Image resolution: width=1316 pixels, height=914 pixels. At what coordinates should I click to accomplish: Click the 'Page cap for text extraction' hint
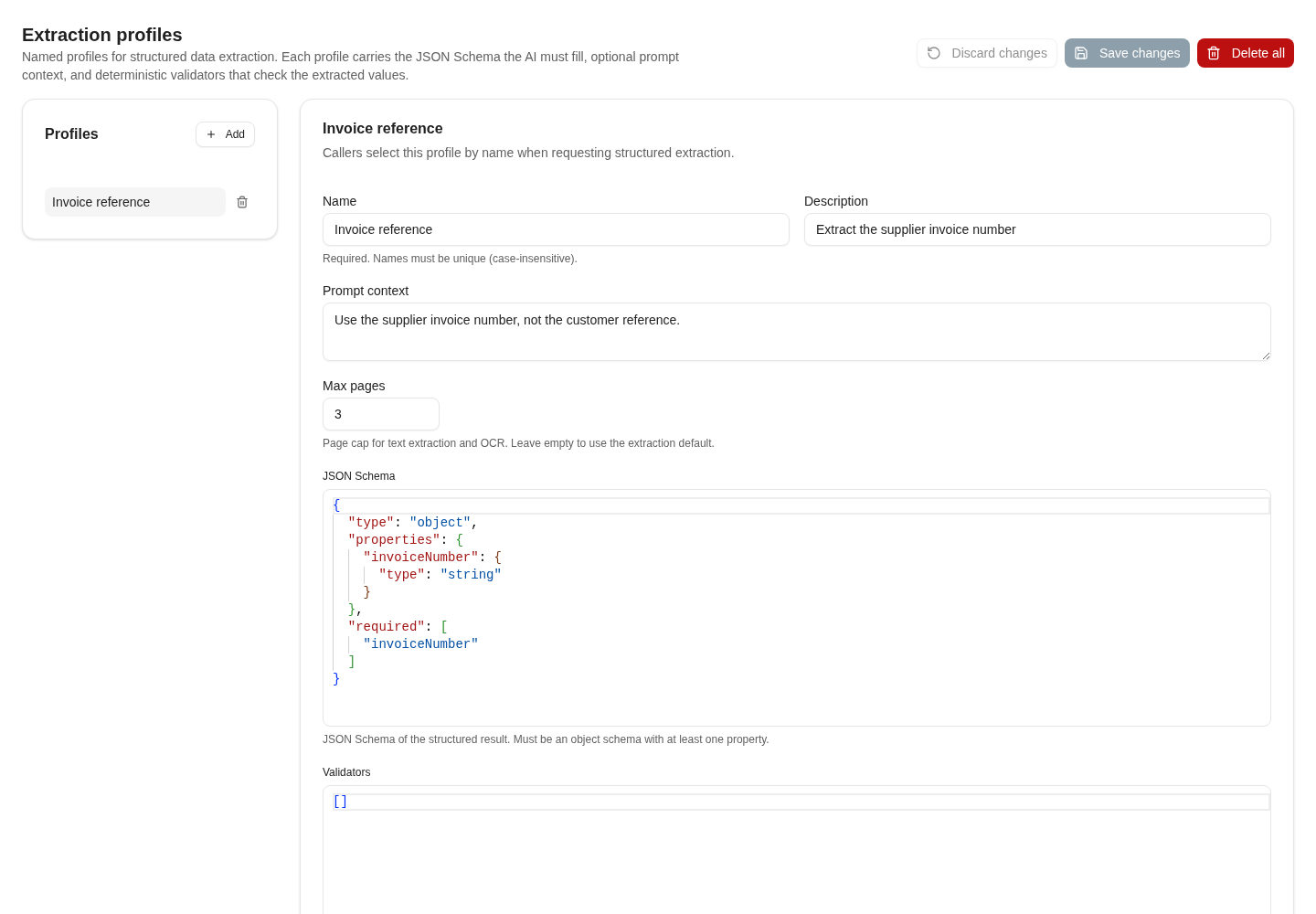tap(518, 443)
